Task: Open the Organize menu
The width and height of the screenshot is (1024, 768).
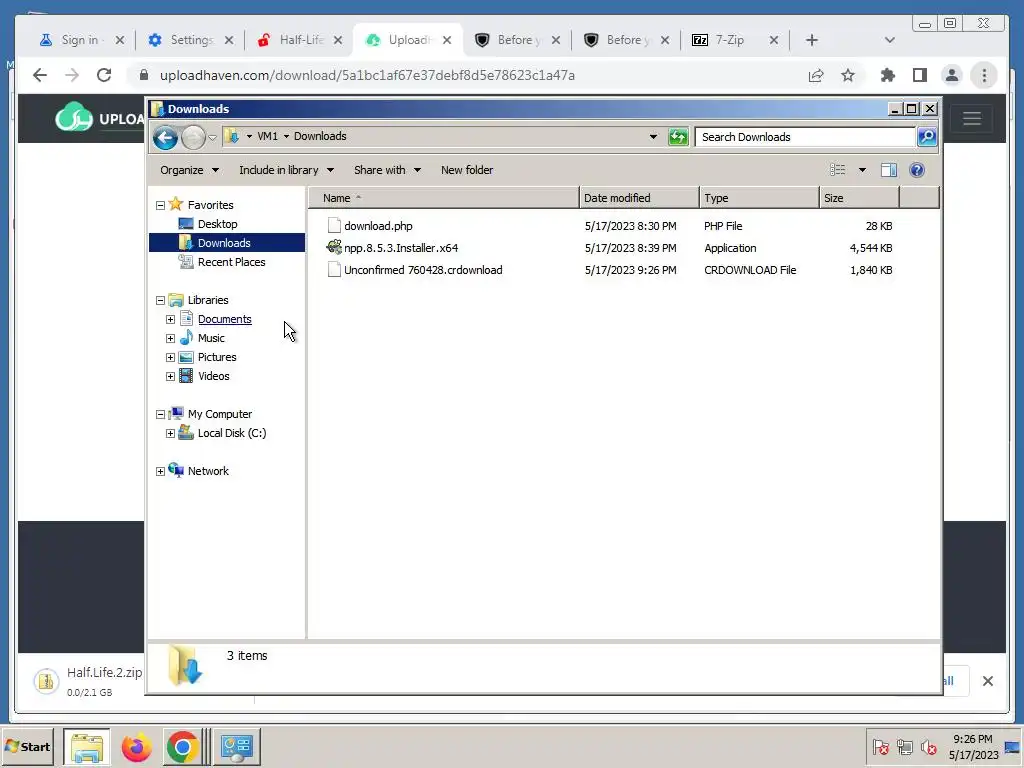Action: pos(189,170)
